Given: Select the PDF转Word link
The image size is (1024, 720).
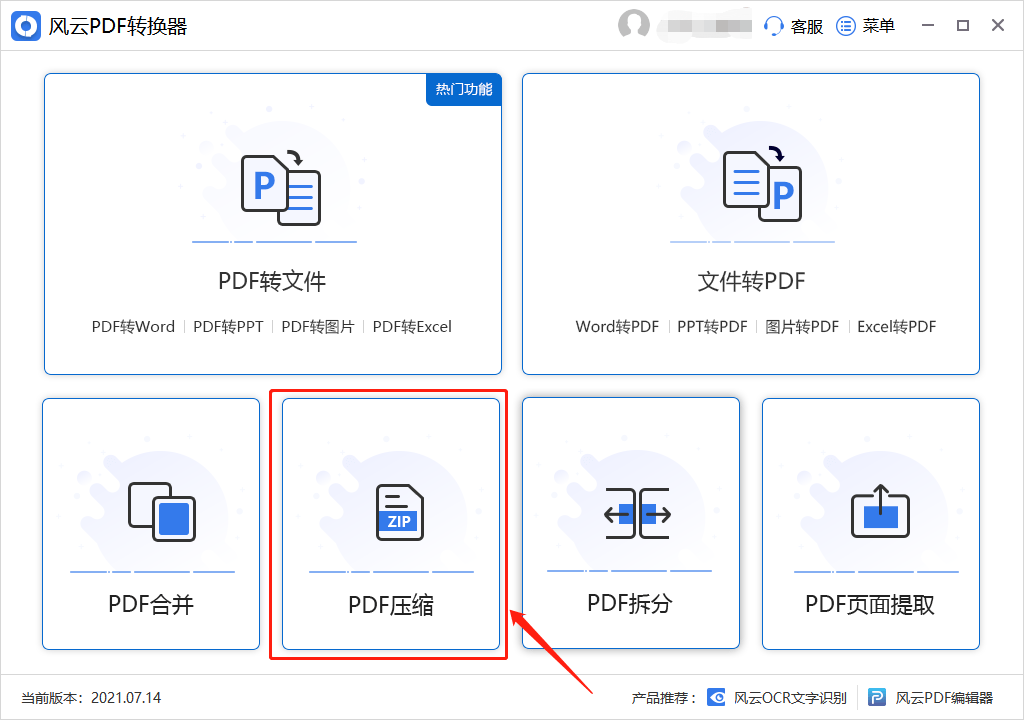Looking at the screenshot, I should pos(133,326).
